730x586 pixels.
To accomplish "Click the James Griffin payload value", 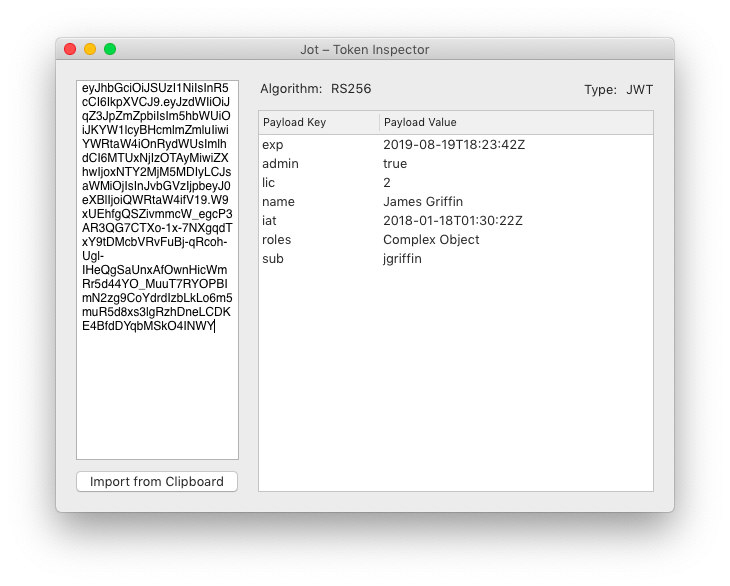I will 423,202.
